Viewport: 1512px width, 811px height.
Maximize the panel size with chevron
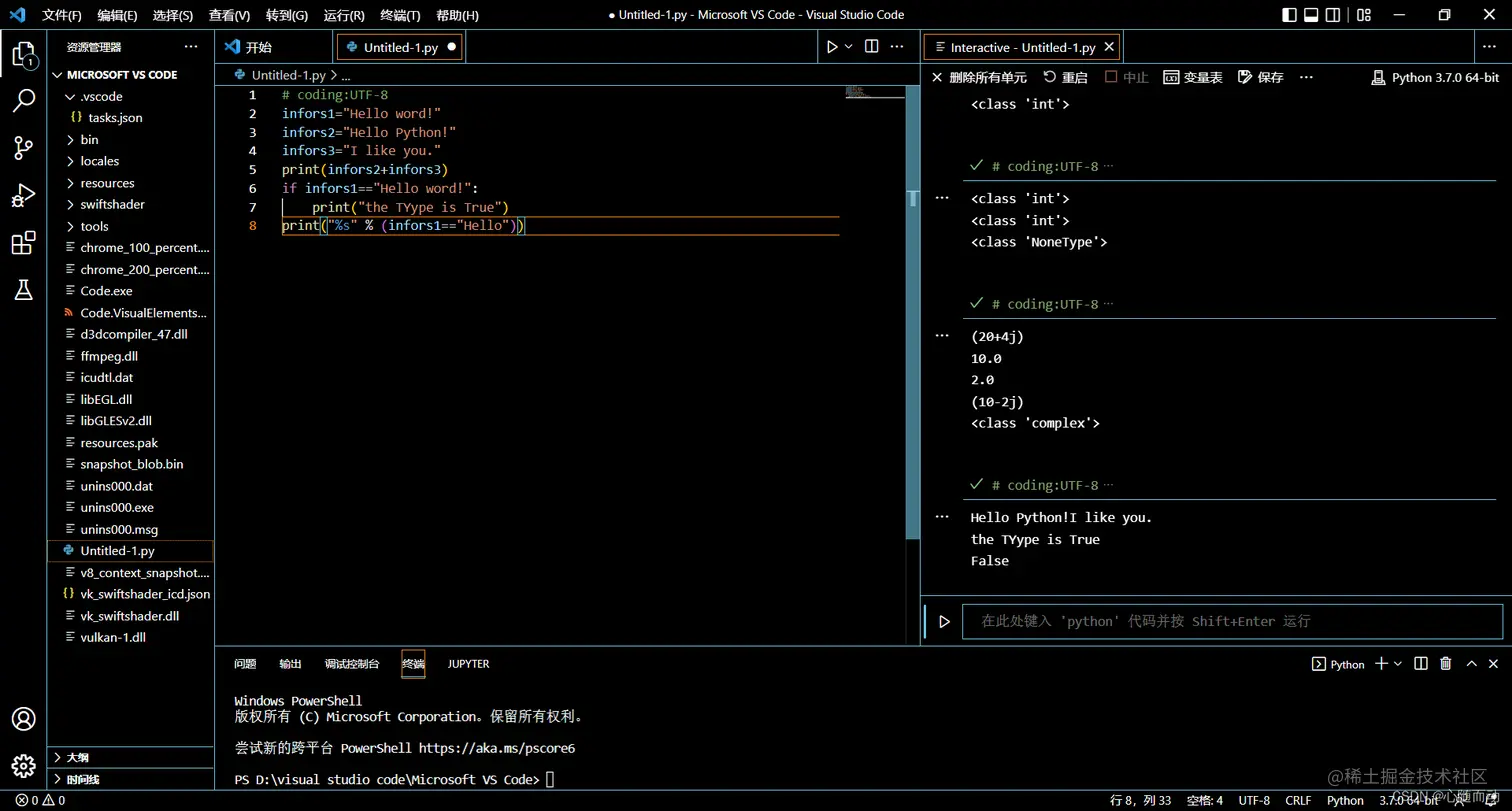1471,664
